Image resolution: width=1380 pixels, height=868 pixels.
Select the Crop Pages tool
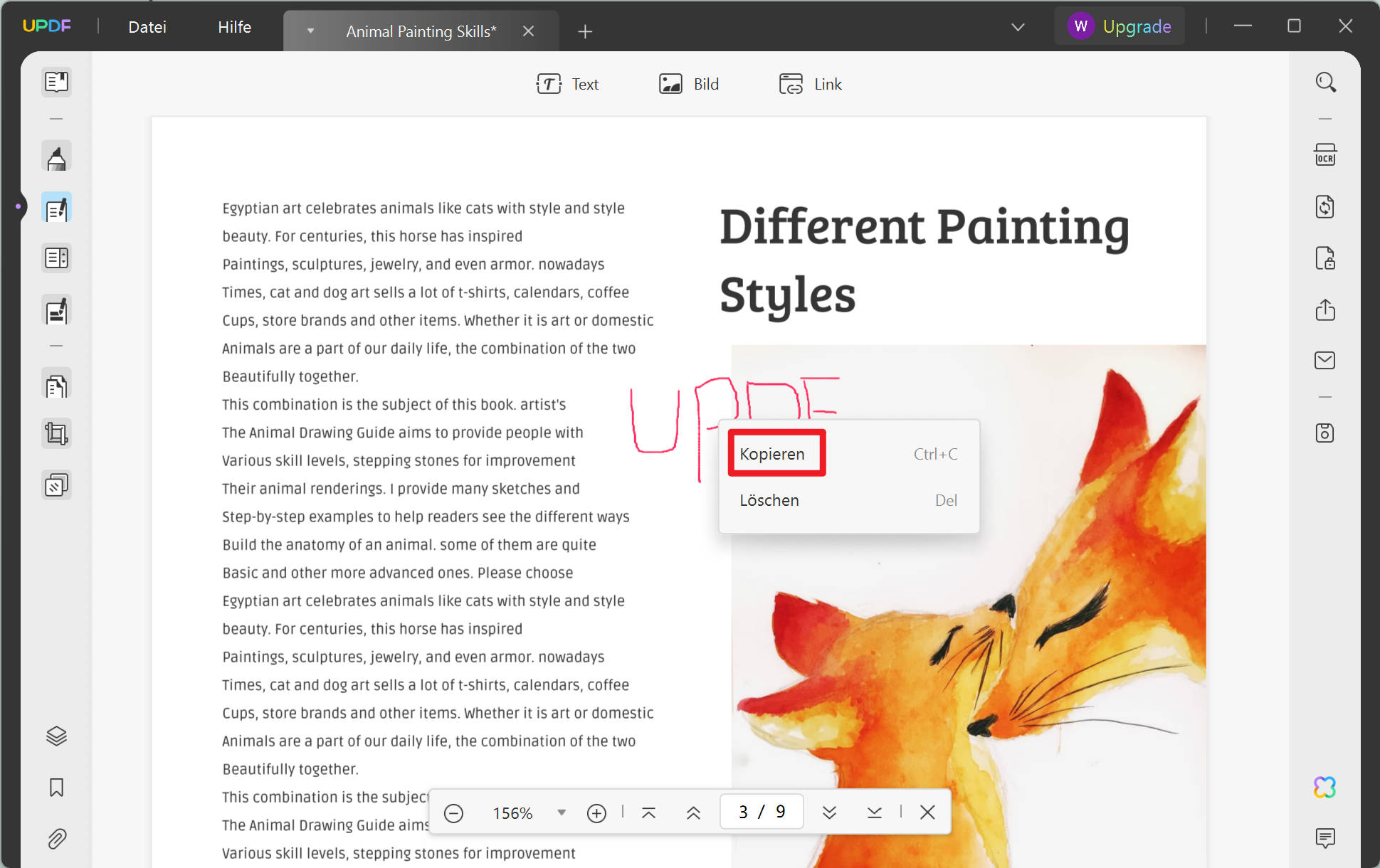click(x=56, y=433)
